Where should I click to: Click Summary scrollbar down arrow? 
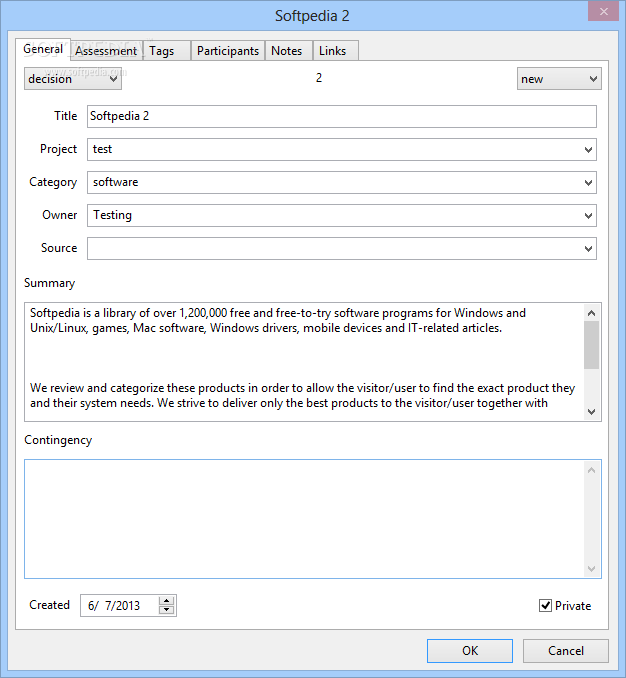(591, 412)
